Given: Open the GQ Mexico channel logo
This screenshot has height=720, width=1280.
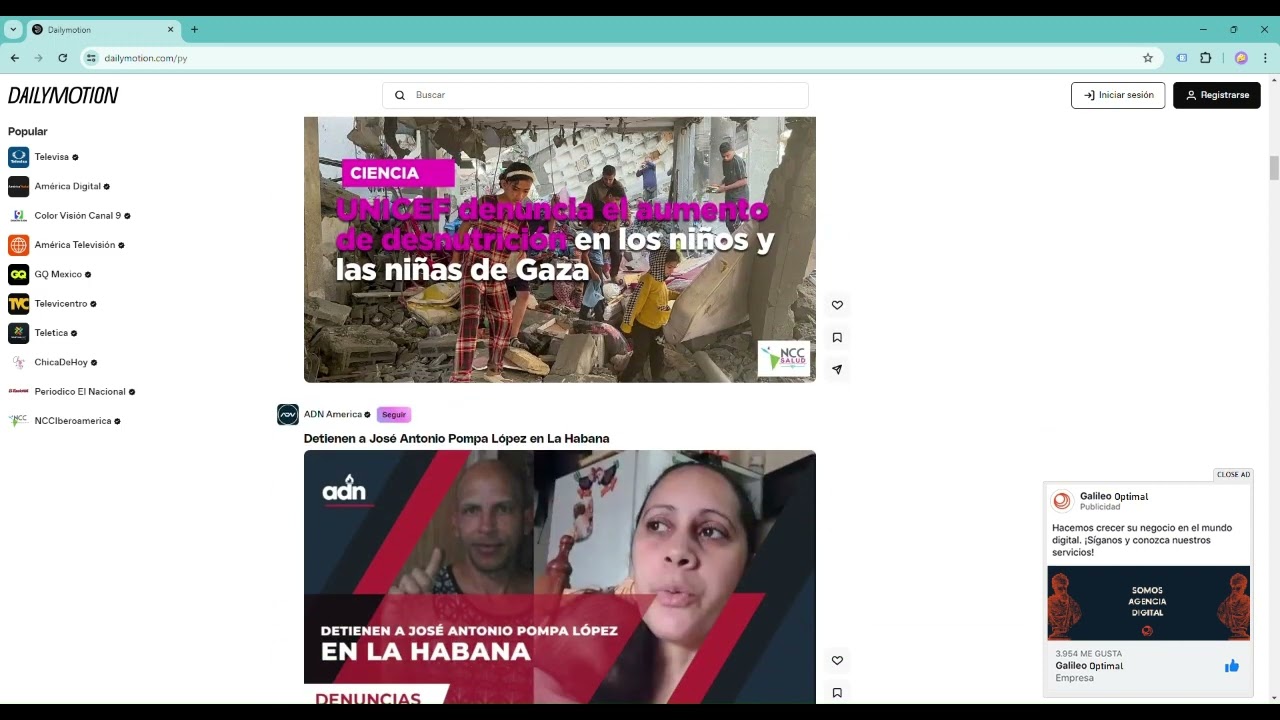Looking at the screenshot, I should (19, 274).
